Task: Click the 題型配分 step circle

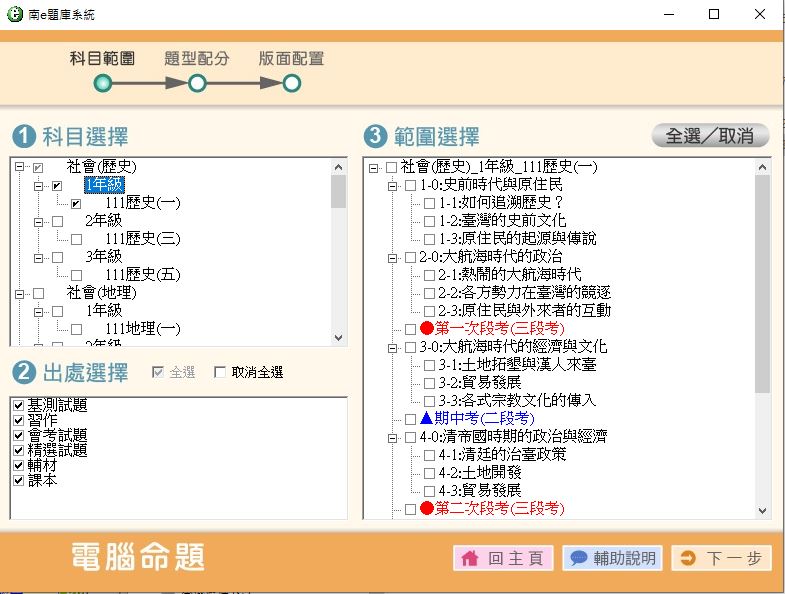Action: pyautogui.click(x=197, y=83)
